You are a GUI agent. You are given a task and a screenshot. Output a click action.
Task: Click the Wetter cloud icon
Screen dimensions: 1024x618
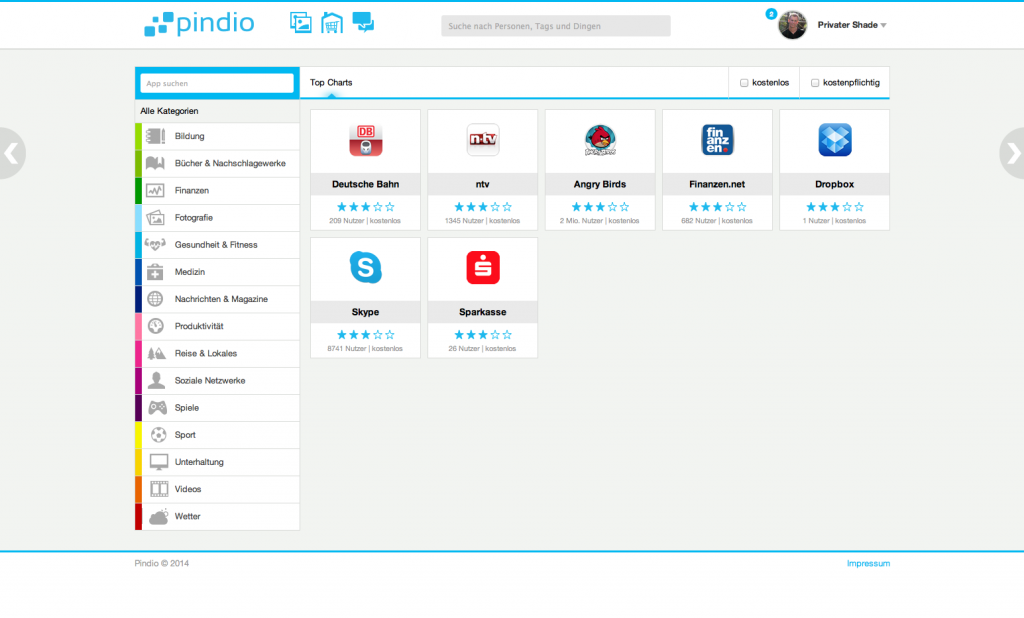(x=159, y=517)
